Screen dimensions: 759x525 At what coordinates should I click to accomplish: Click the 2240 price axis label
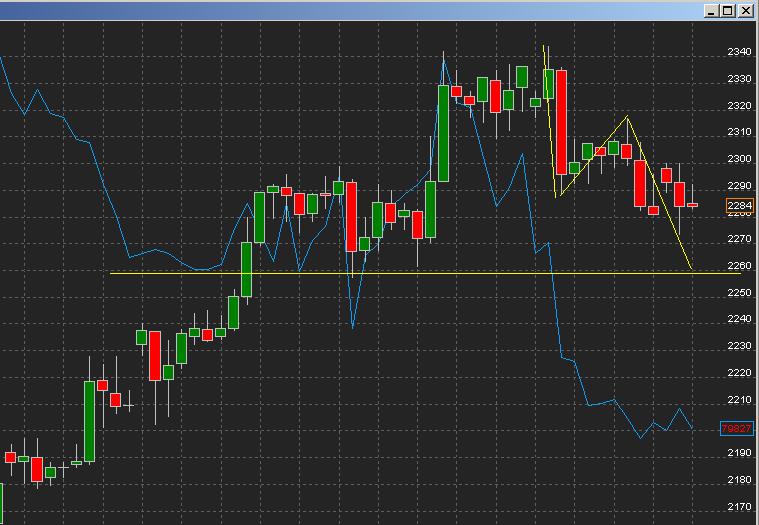pyautogui.click(x=739, y=319)
